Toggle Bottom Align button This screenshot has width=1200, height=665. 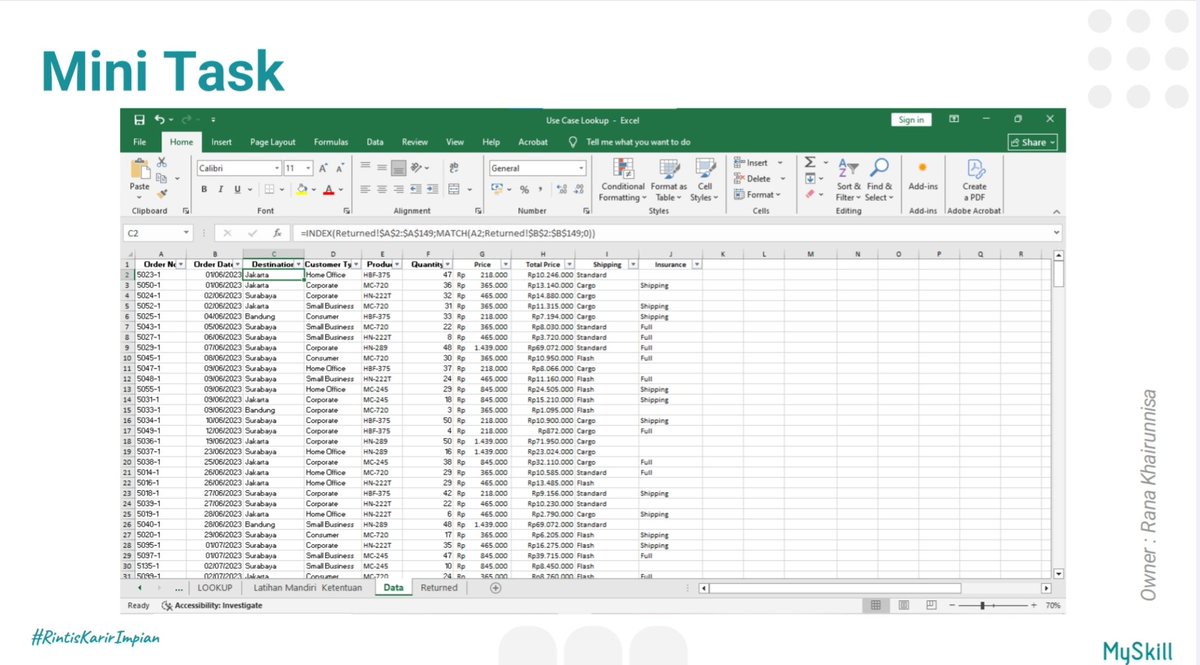click(x=398, y=168)
